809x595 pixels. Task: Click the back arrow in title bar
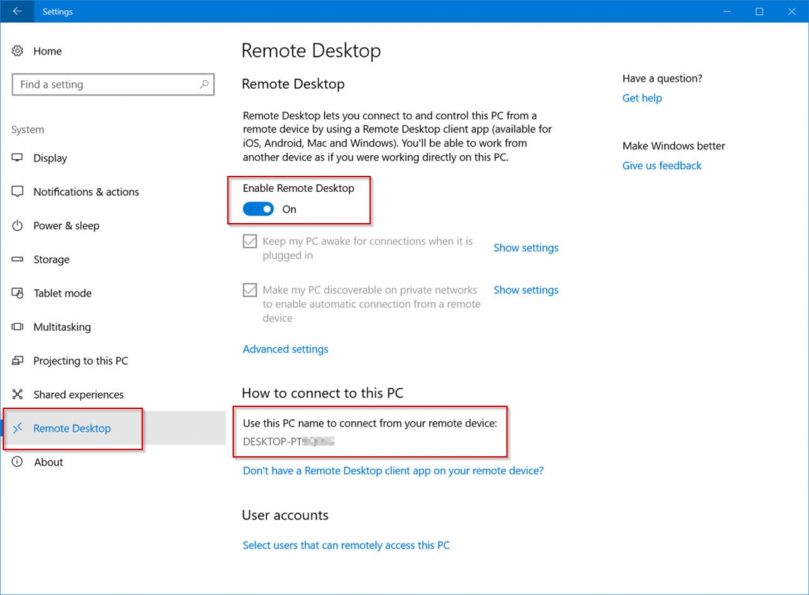click(x=17, y=11)
